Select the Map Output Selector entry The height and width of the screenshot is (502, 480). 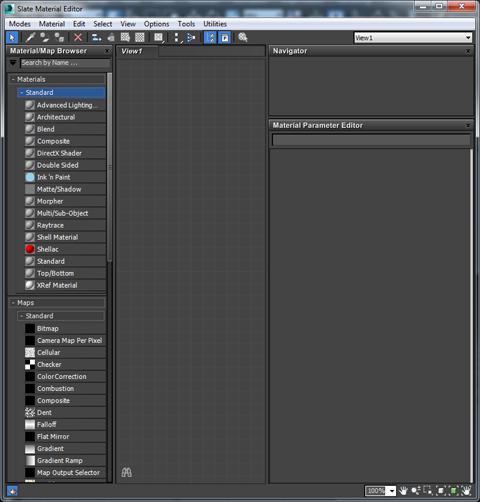pos(65,472)
